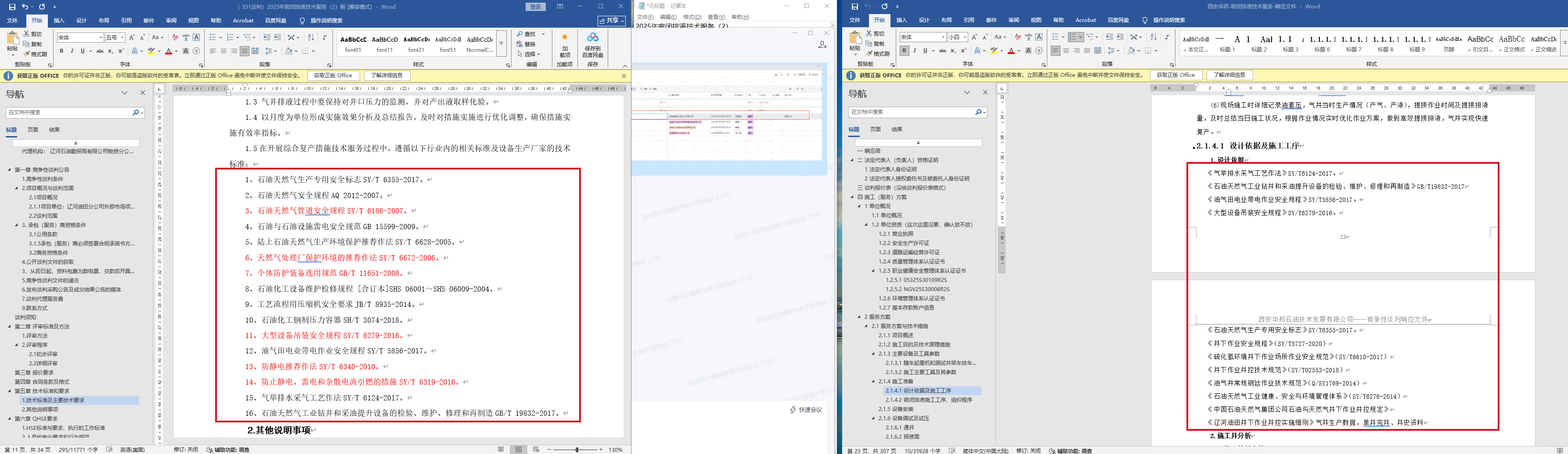Apply yellow text highlight in left Word

click(x=151, y=51)
